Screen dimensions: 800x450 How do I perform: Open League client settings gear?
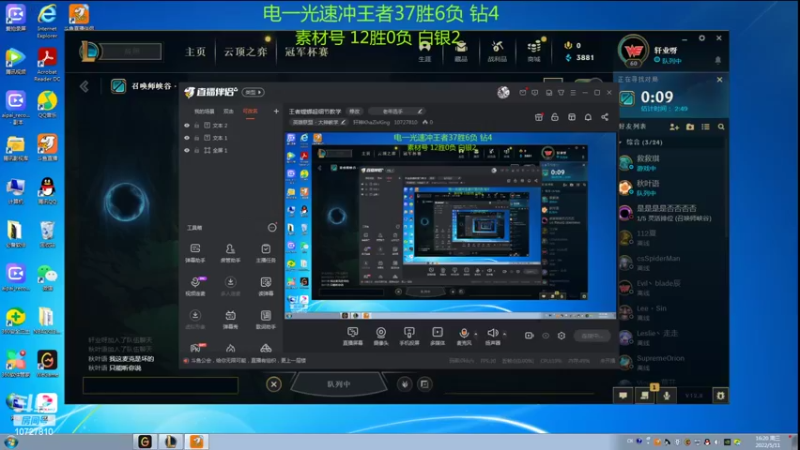click(702, 38)
